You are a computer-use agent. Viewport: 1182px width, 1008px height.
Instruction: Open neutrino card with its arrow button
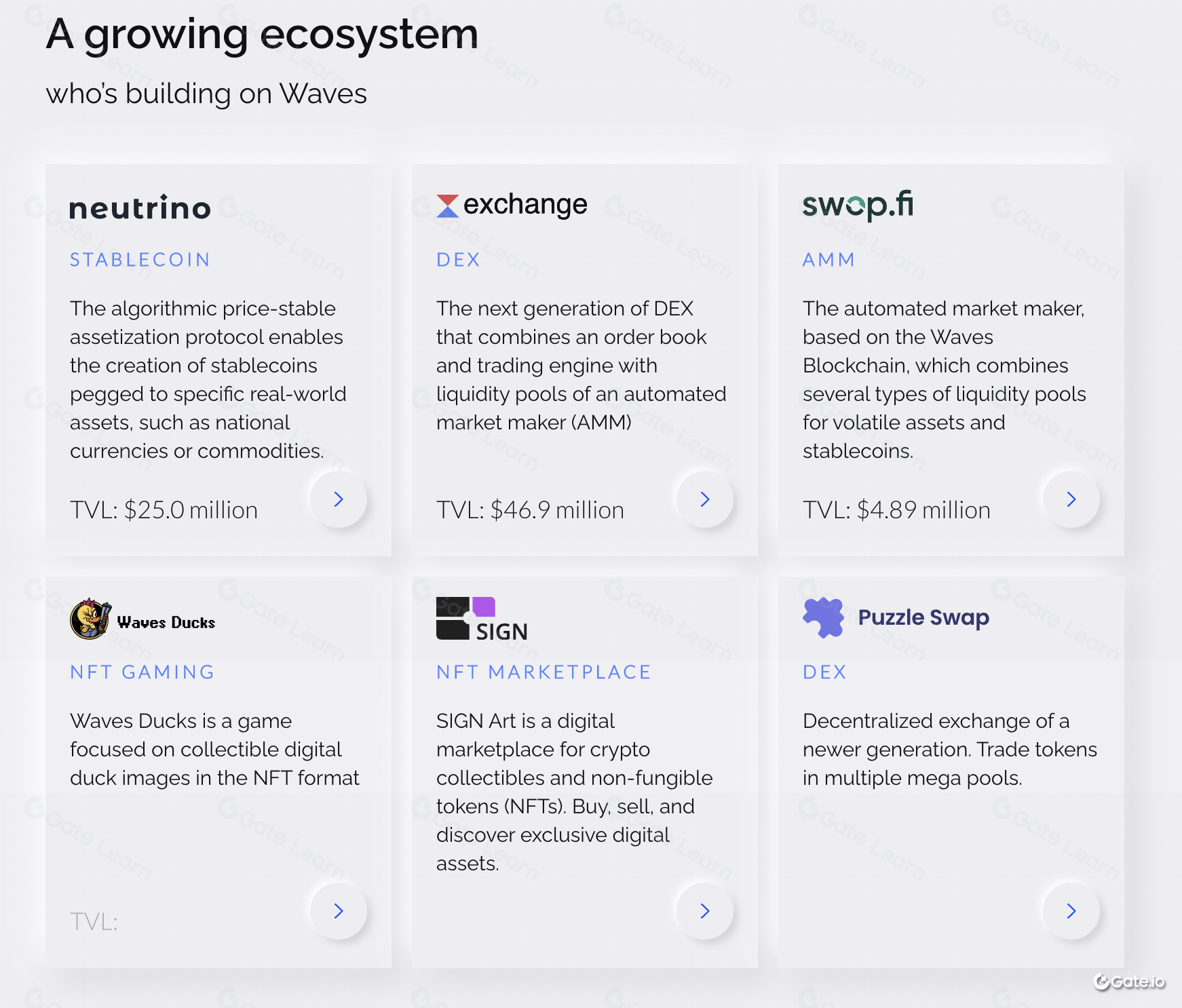click(x=339, y=500)
